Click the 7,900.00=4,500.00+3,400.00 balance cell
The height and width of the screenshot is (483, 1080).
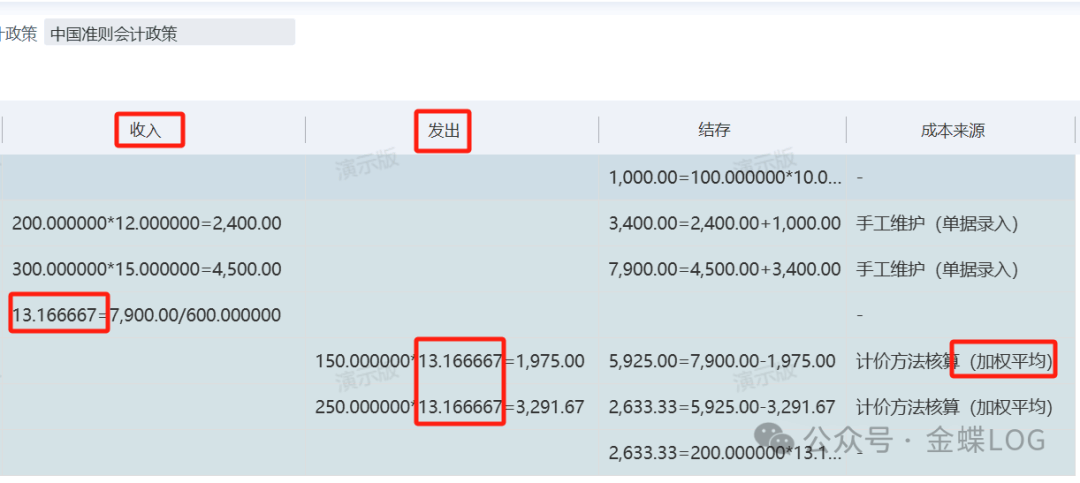(x=724, y=269)
